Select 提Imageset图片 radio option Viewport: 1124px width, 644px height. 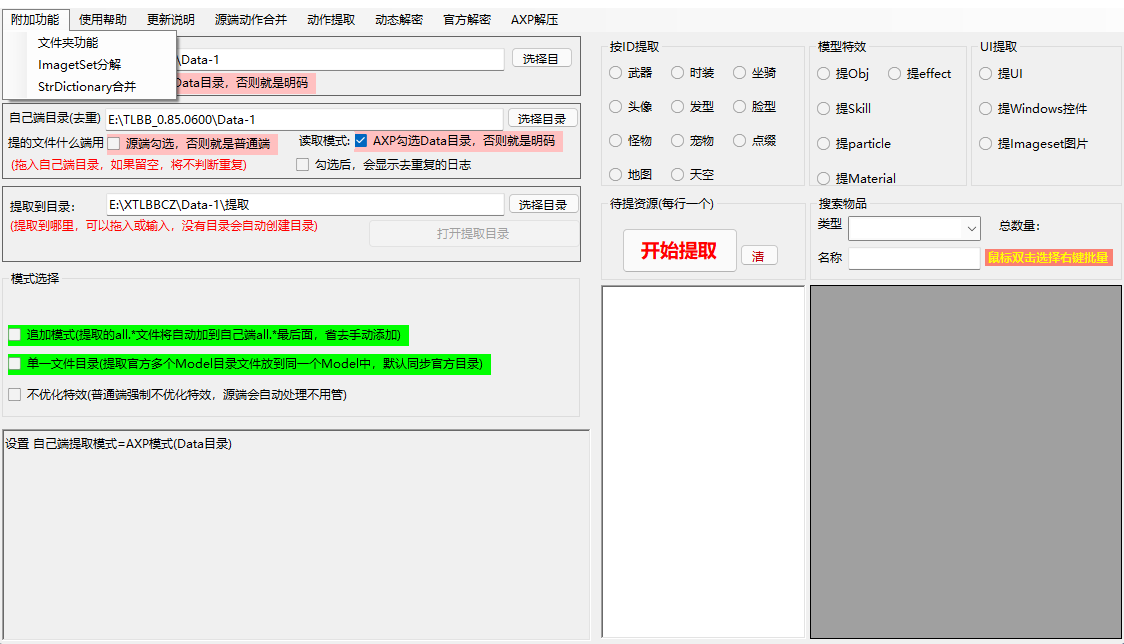986,144
